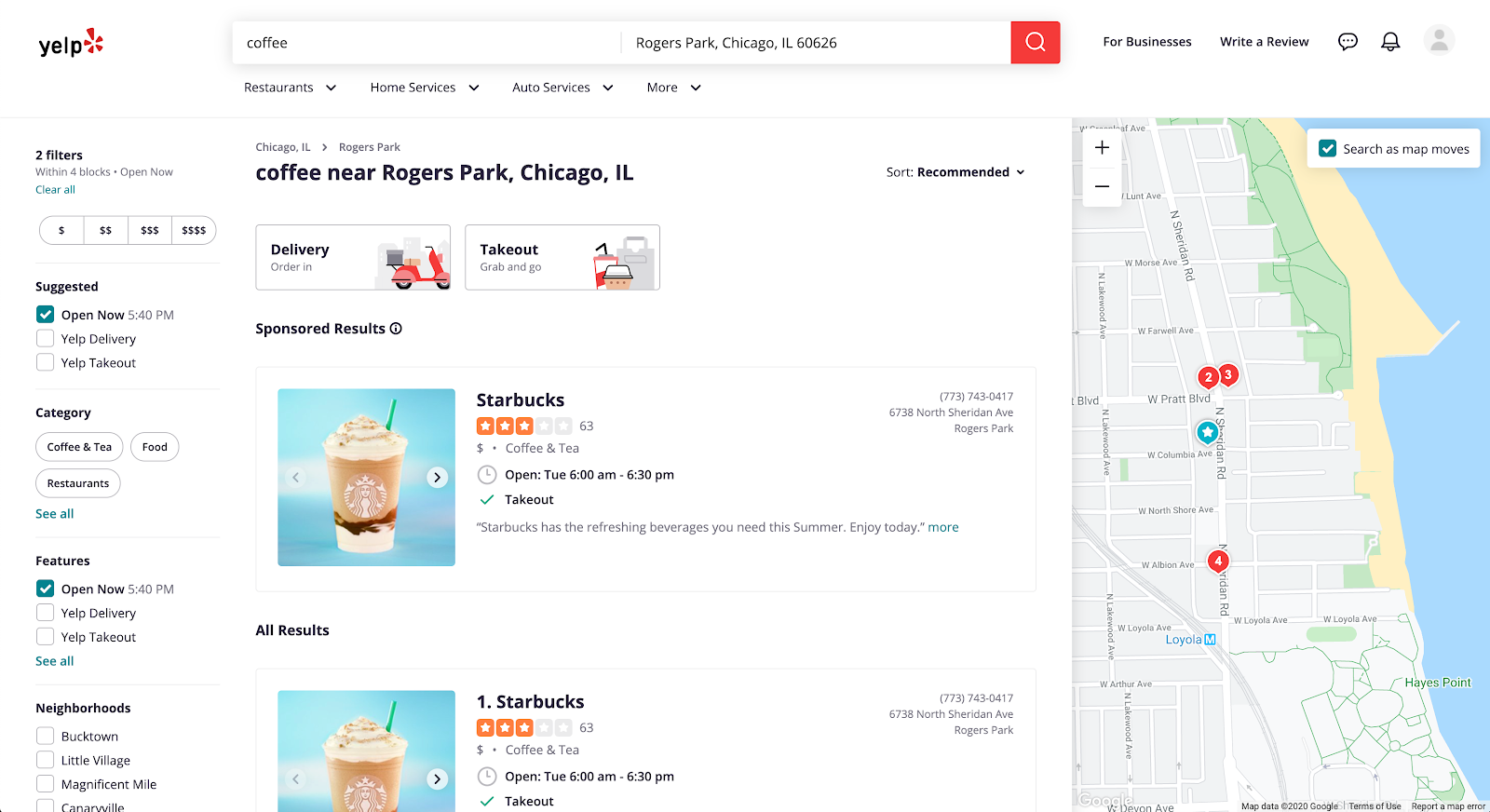Expand the Restaurants dropdown menu
This screenshot has width=1490, height=812.
(291, 88)
